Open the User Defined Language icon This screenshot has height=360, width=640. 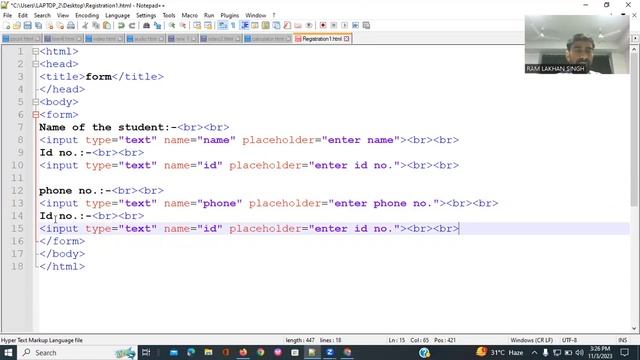(255, 25)
